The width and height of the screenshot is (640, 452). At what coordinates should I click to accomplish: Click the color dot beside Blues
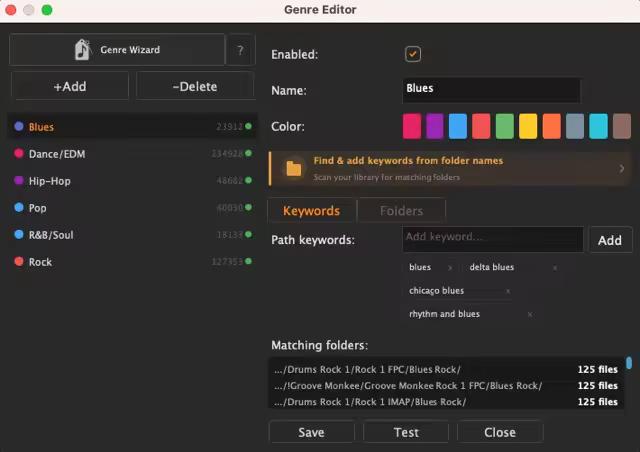(x=19, y=126)
